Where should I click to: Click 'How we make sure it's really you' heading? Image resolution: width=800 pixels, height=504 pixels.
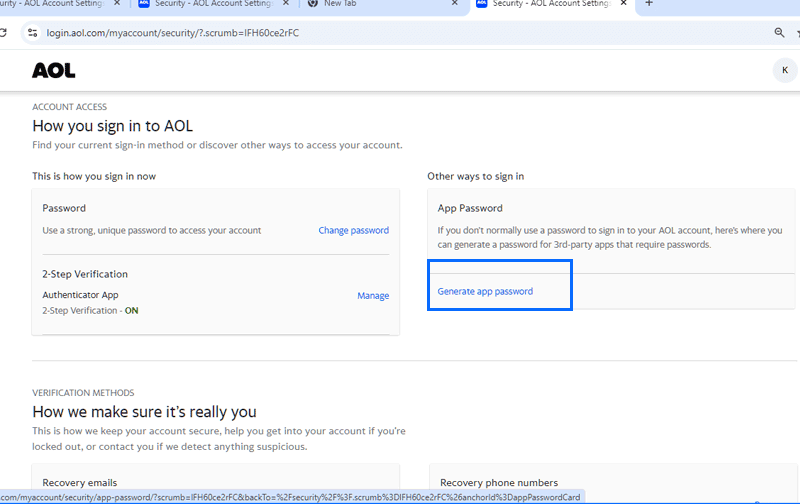tap(144, 412)
